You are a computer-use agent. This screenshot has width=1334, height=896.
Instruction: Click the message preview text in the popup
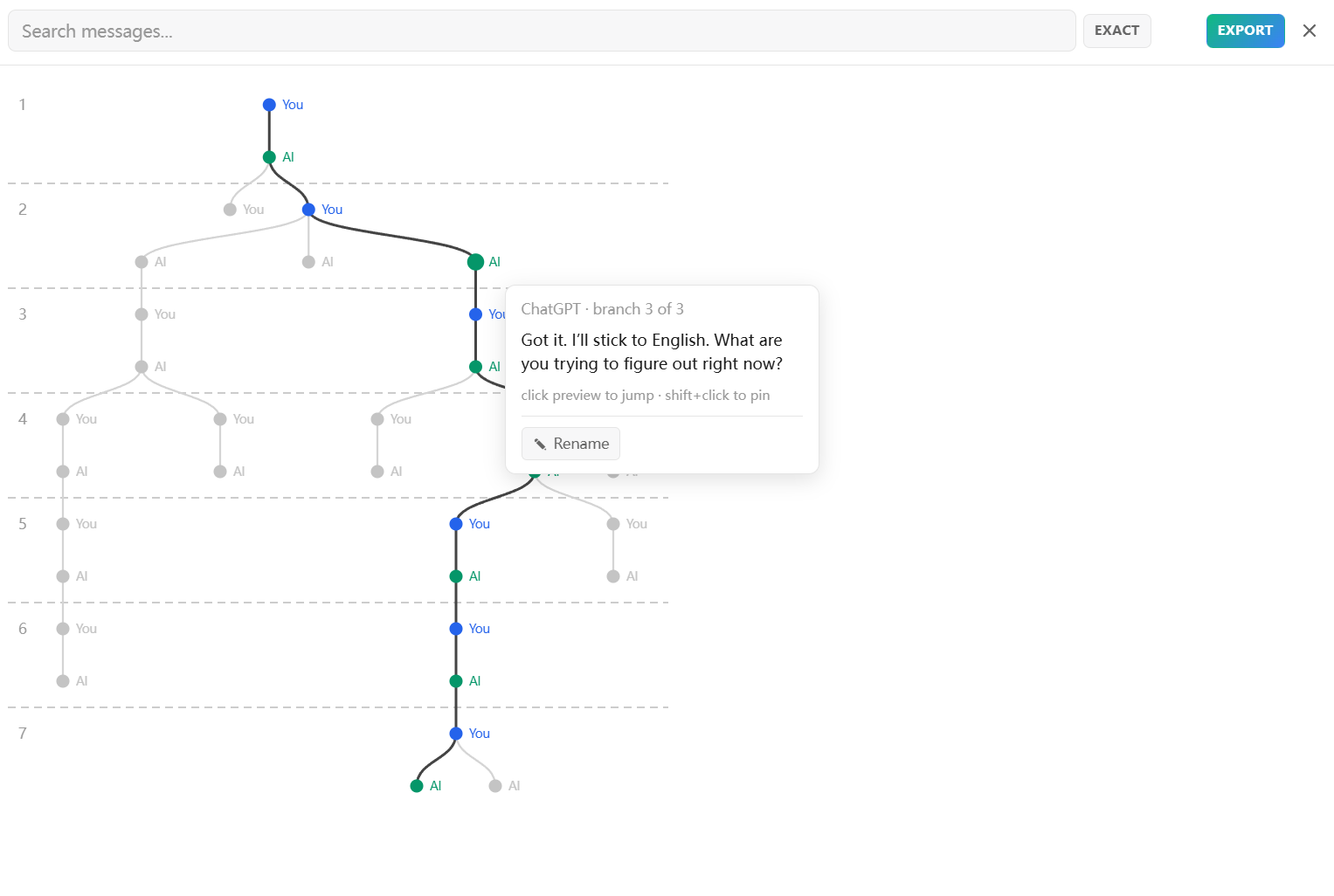[x=652, y=352]
